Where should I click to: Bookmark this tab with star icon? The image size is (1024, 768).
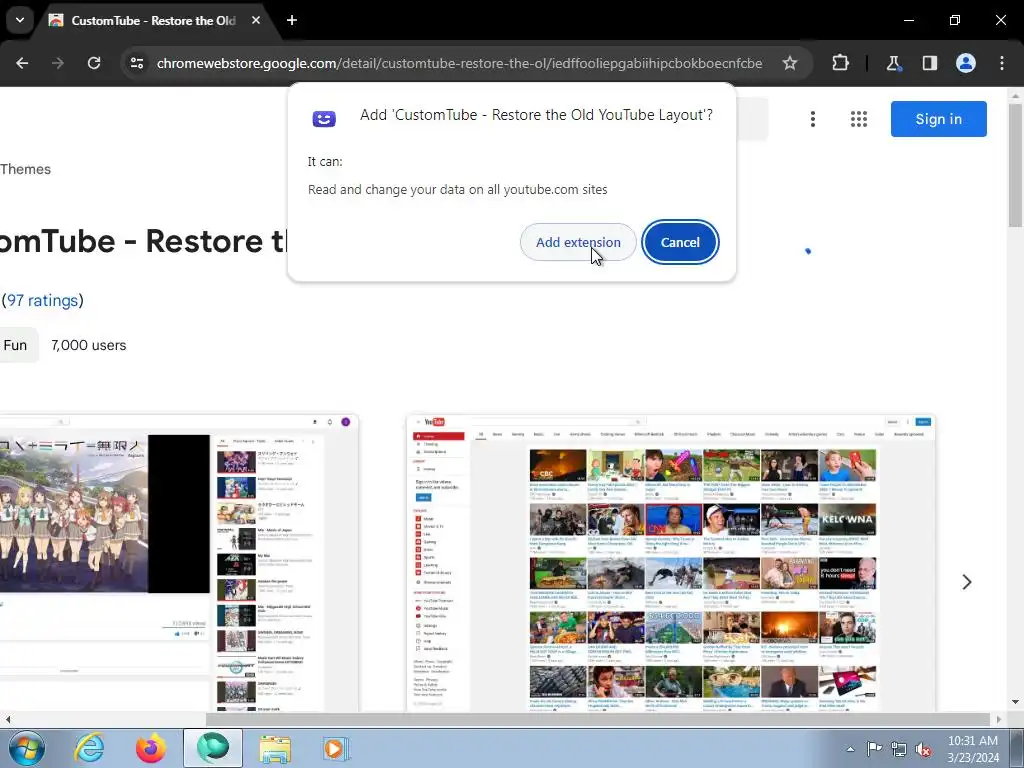tap(790, 63)
